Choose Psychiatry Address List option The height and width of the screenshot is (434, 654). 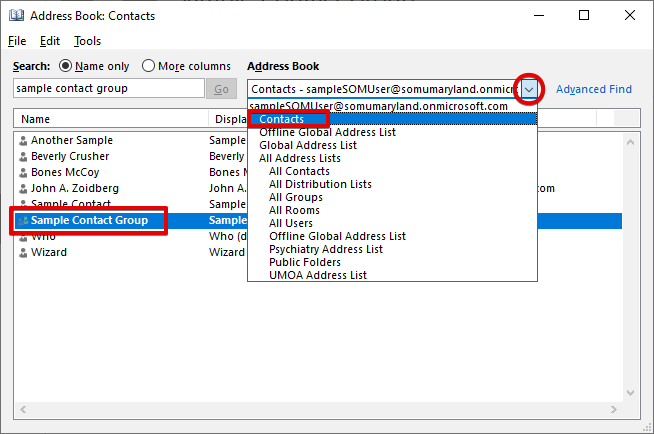[x=326, y=249]
